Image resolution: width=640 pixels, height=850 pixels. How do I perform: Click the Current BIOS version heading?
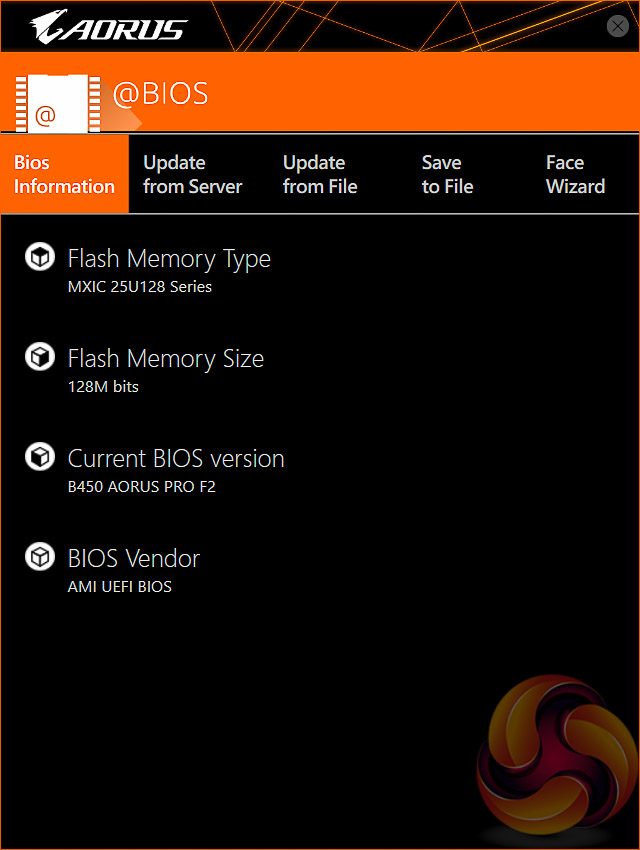(x=176, y=459)
